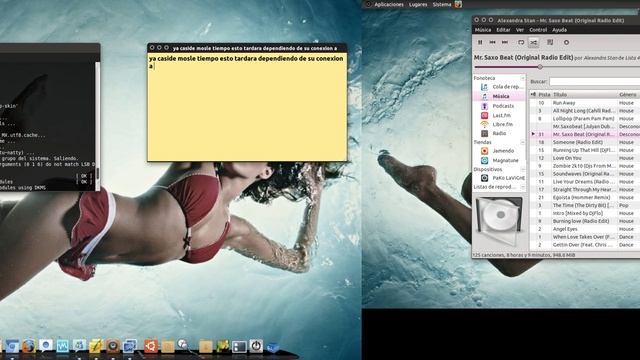This screenshot has width=640, height=360.
Task: Open the Música menu in Rhythmbox
Action: 483,30
